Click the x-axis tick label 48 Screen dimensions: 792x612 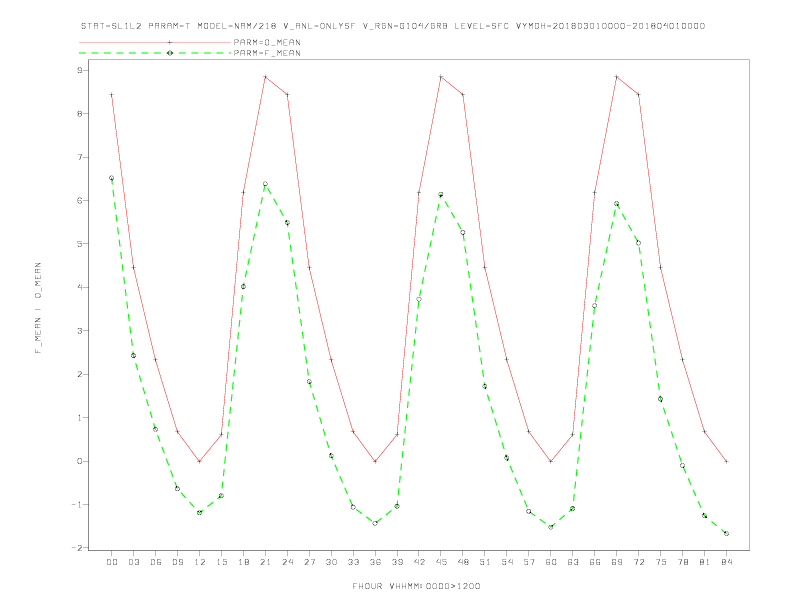tap(463, 562)
